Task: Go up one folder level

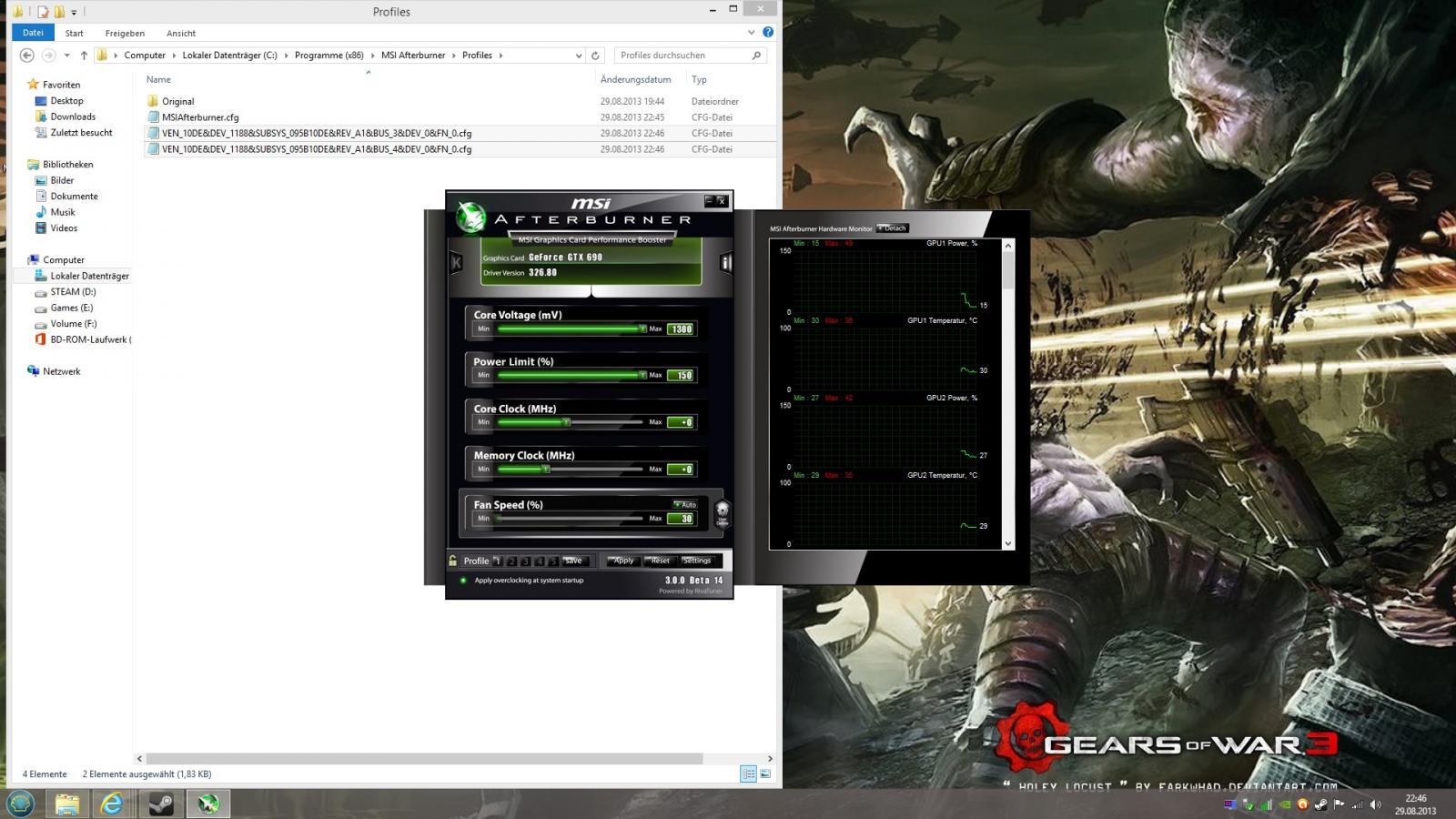Action: 84,56
